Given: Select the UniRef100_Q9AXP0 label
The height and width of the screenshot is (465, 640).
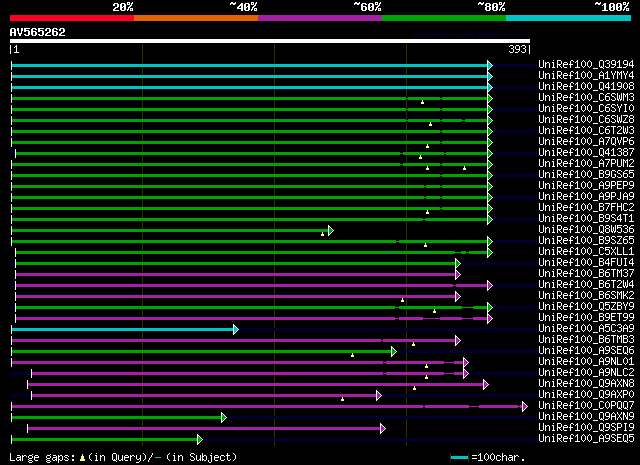Looking at the screenshot, I should click(586, 395).
